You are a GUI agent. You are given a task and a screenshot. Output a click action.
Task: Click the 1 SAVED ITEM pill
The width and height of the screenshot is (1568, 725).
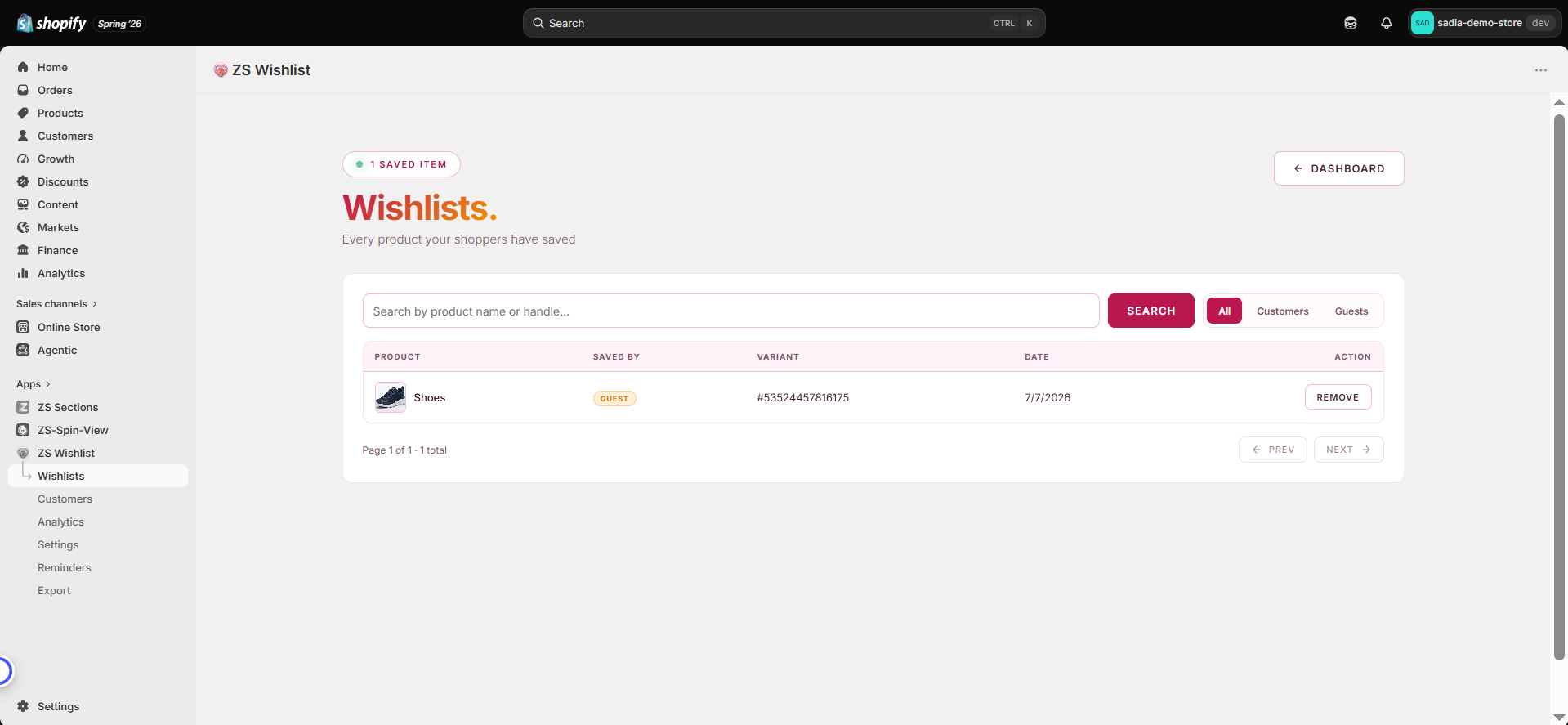point(401,164)
